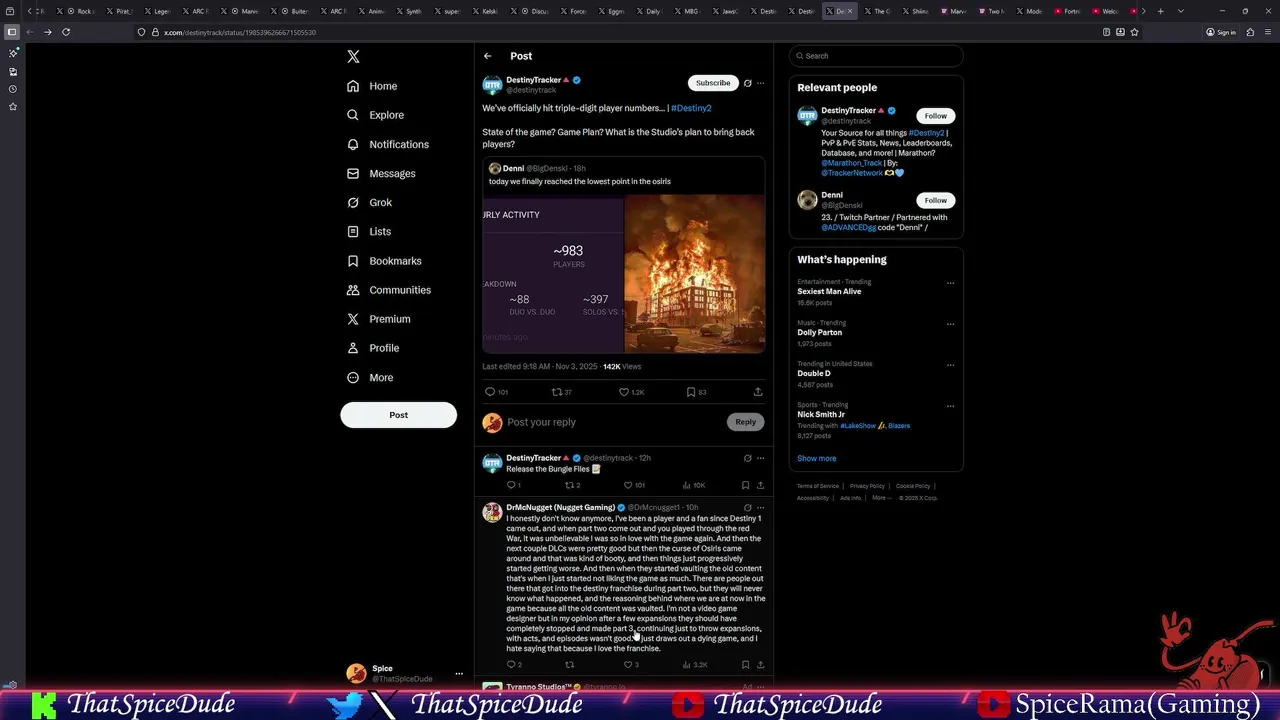Open options for Dolly Parton trend
Screen dimensions: 1280x720
pyautogui.click(x=950, y=324)
